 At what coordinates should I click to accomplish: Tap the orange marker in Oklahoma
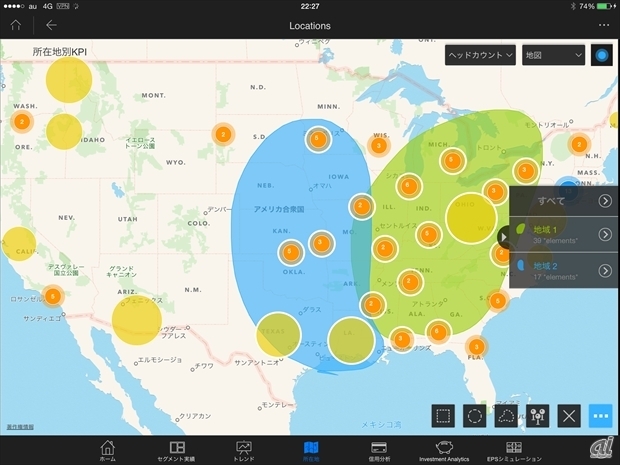(x=291, y=252)
